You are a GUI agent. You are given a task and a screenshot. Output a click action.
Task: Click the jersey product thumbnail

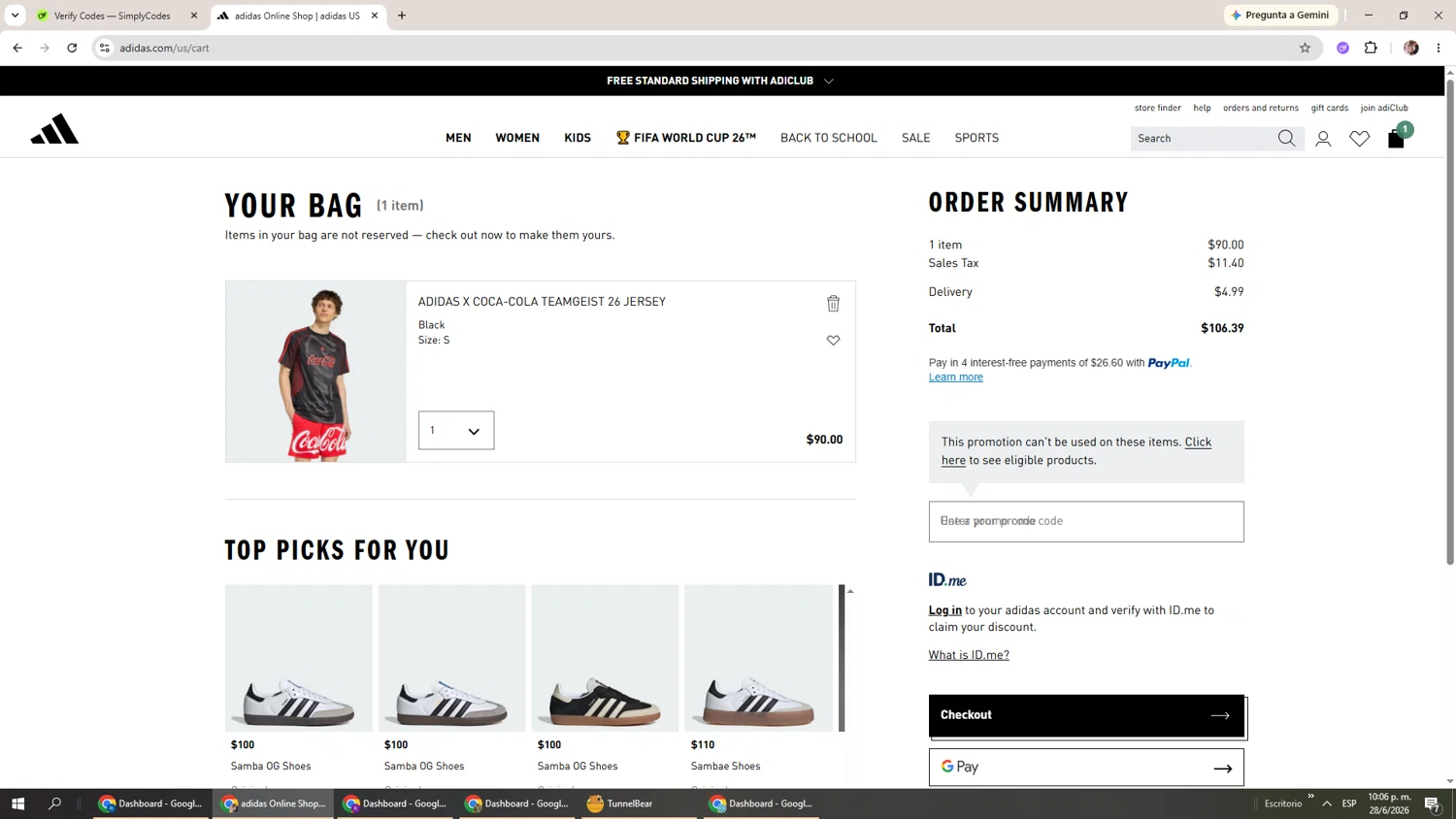pyautogui.click(x=315, y=372)
